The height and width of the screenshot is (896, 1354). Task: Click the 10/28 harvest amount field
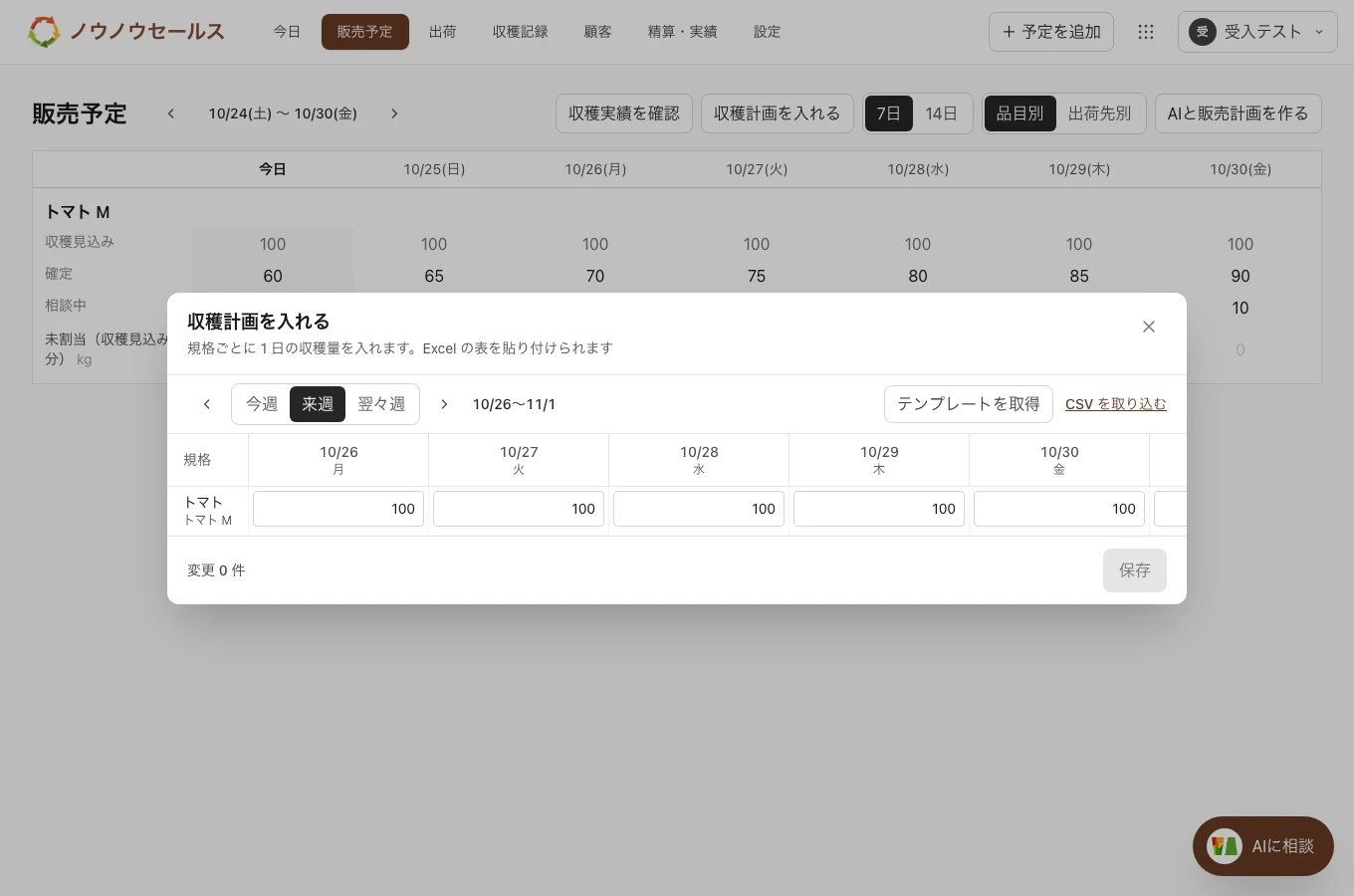(699, 509)
